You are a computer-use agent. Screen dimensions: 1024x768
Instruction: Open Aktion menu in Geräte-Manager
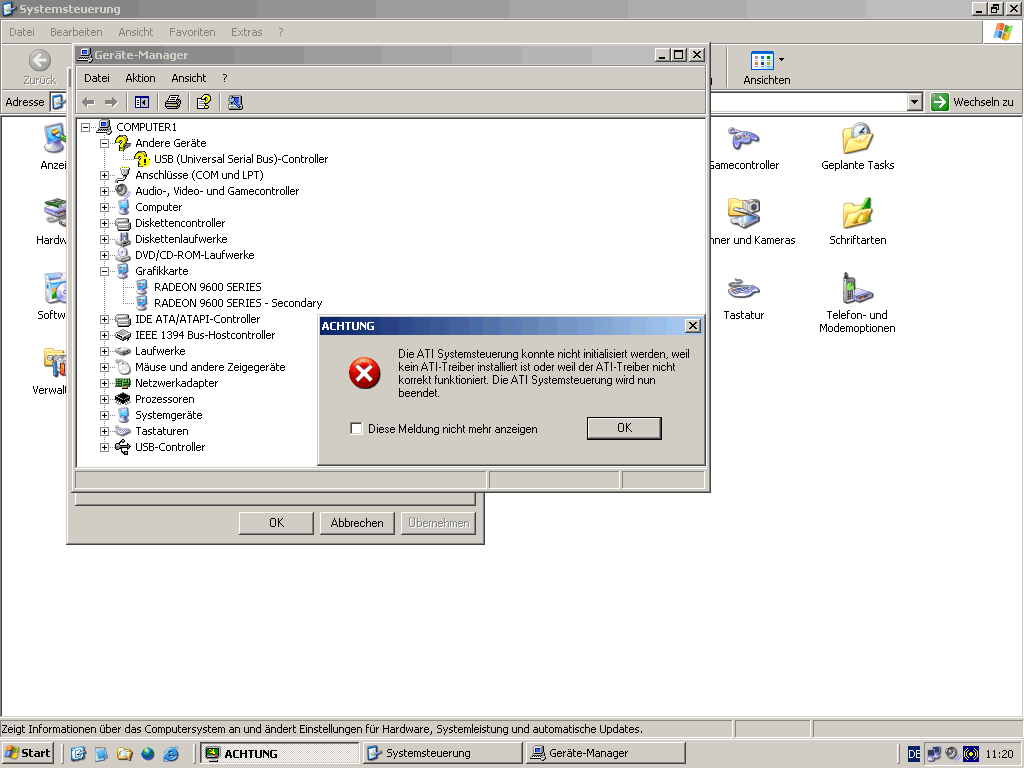coord(140,78)
